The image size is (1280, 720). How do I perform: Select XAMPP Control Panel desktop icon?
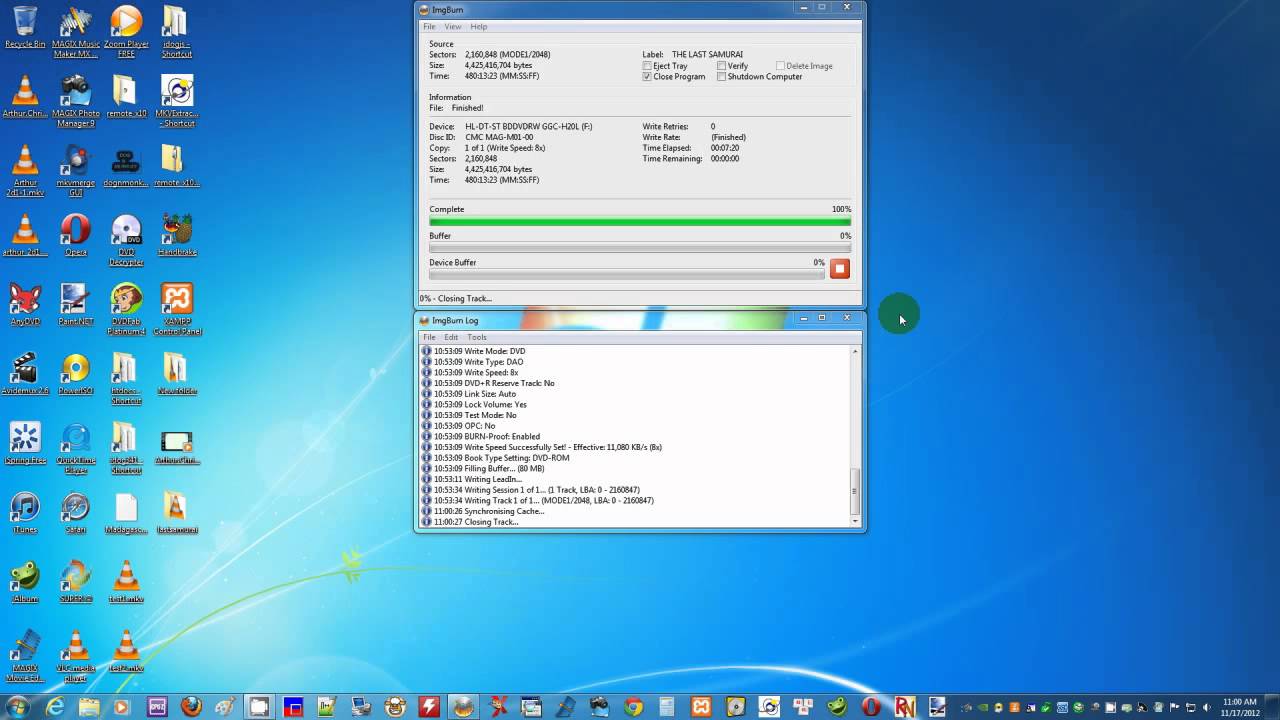176,309
